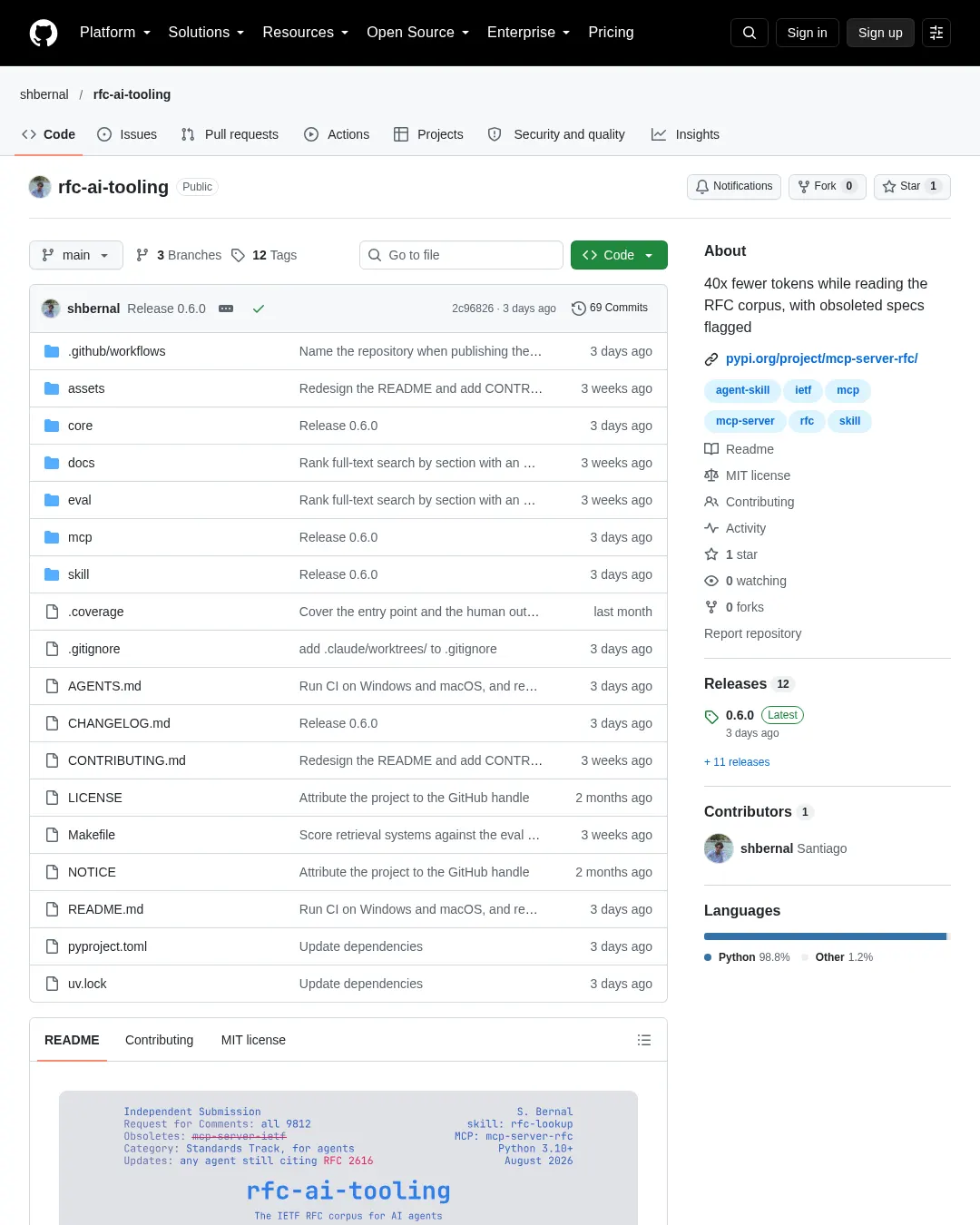Open the ietf topic tag
The height and width of the screenshot is (1225, 980).
point(803,390)
